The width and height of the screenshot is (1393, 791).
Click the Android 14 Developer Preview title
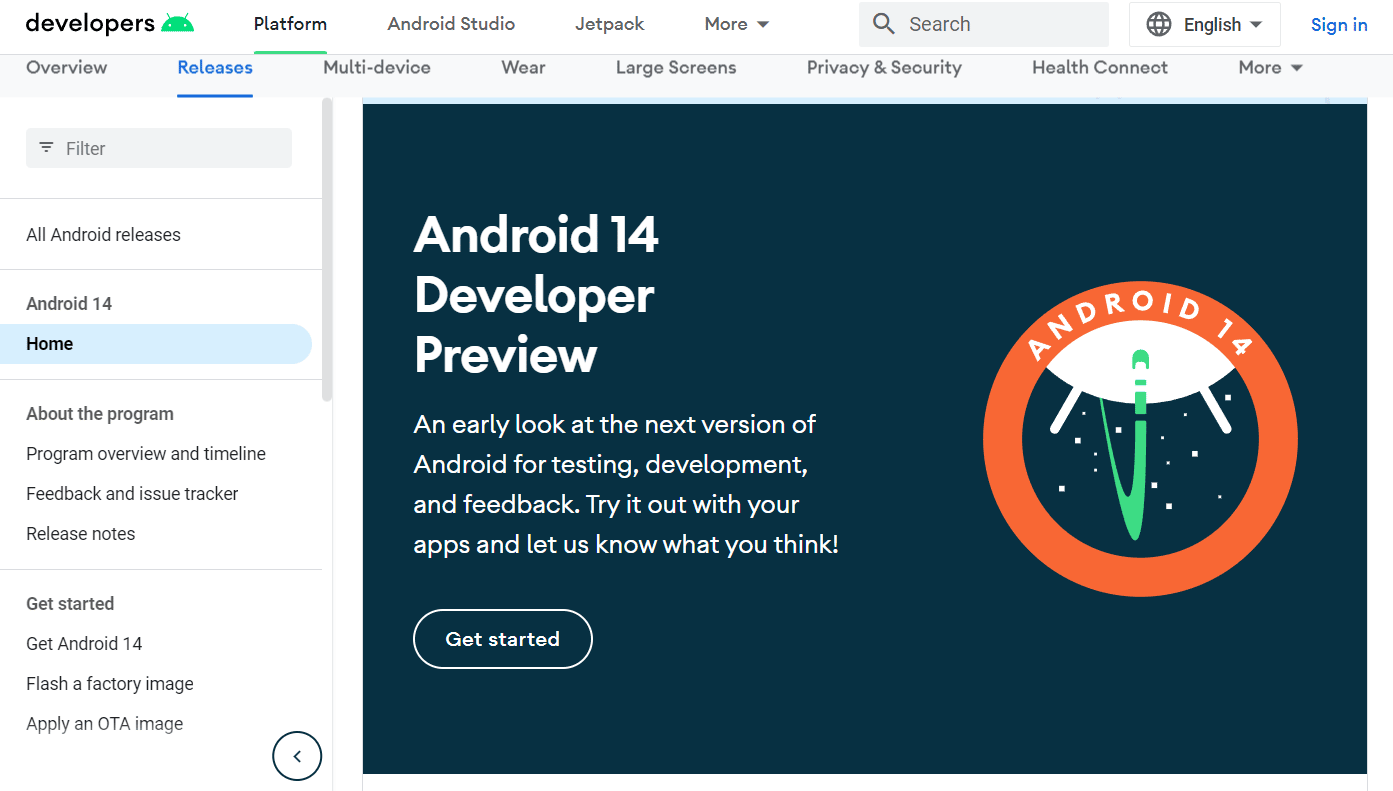536,295
